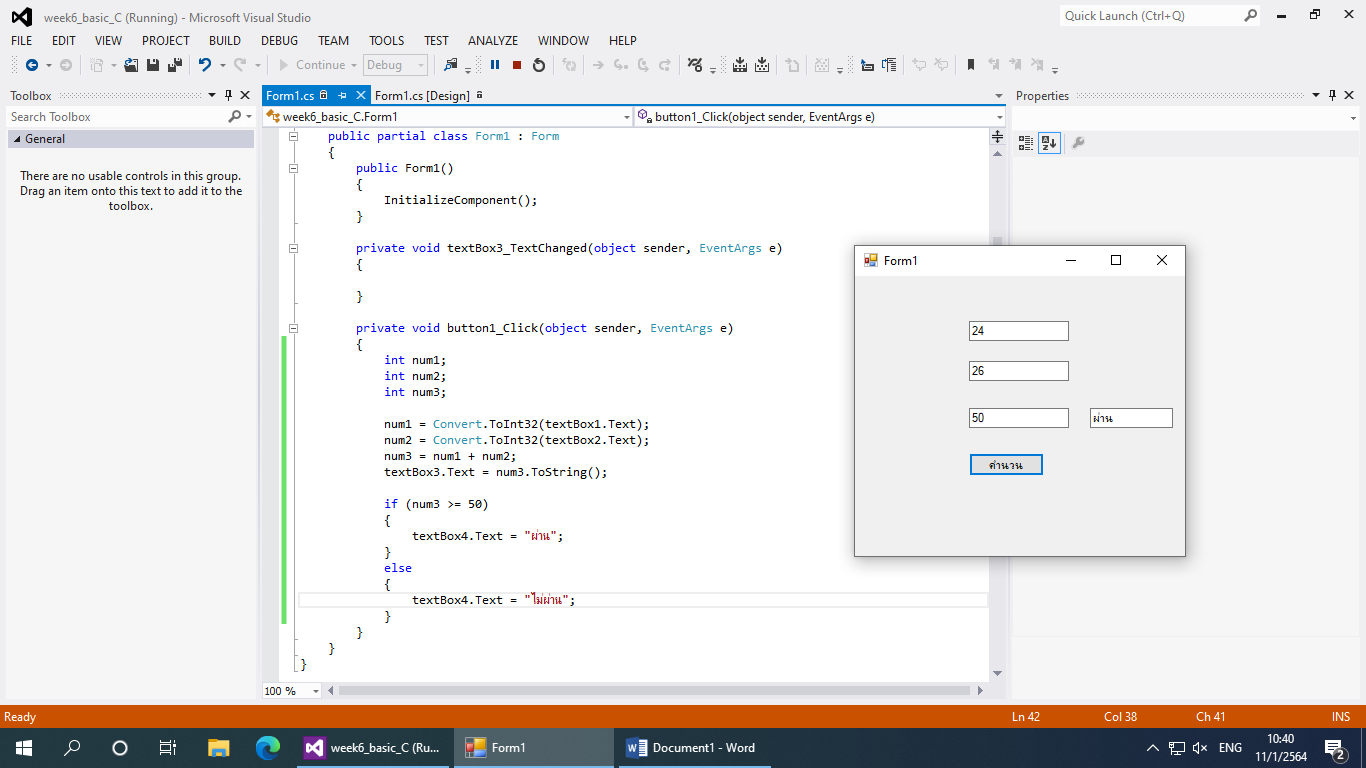The width and height of the screenshot is (1366, 768).
Task: Stop debugging with the red stop button
Action: click(x=517, y=65)
